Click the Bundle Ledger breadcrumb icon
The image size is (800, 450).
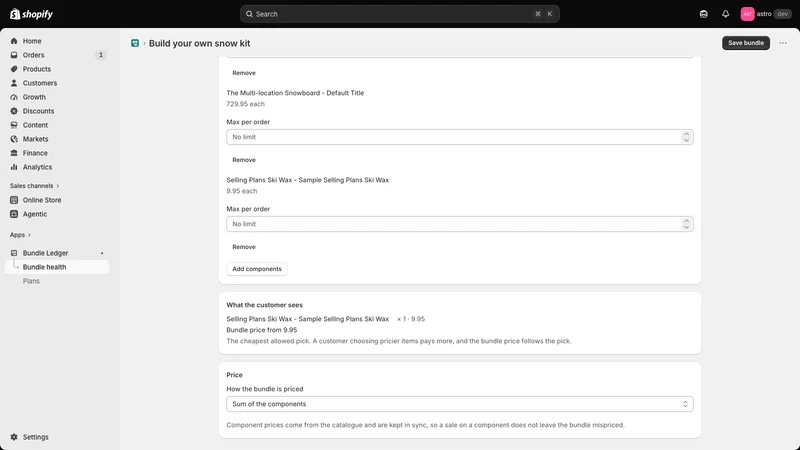(x=135, y=43)
